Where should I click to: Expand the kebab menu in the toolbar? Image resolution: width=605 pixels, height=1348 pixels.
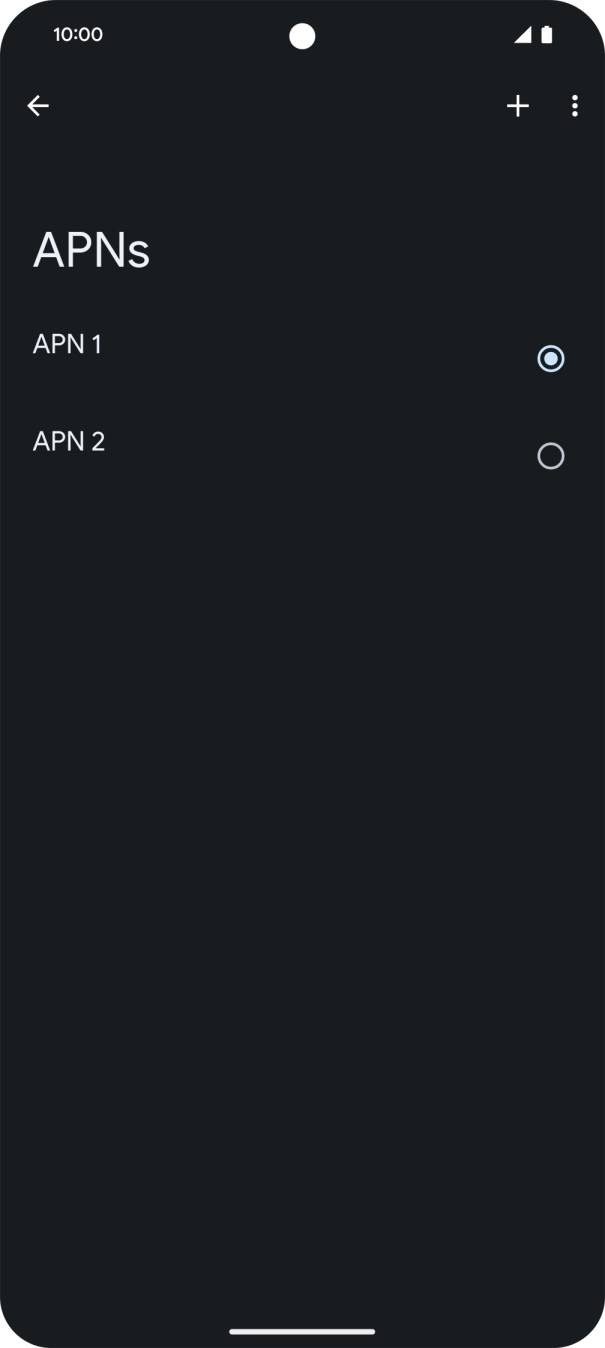(x=574, y=106)
